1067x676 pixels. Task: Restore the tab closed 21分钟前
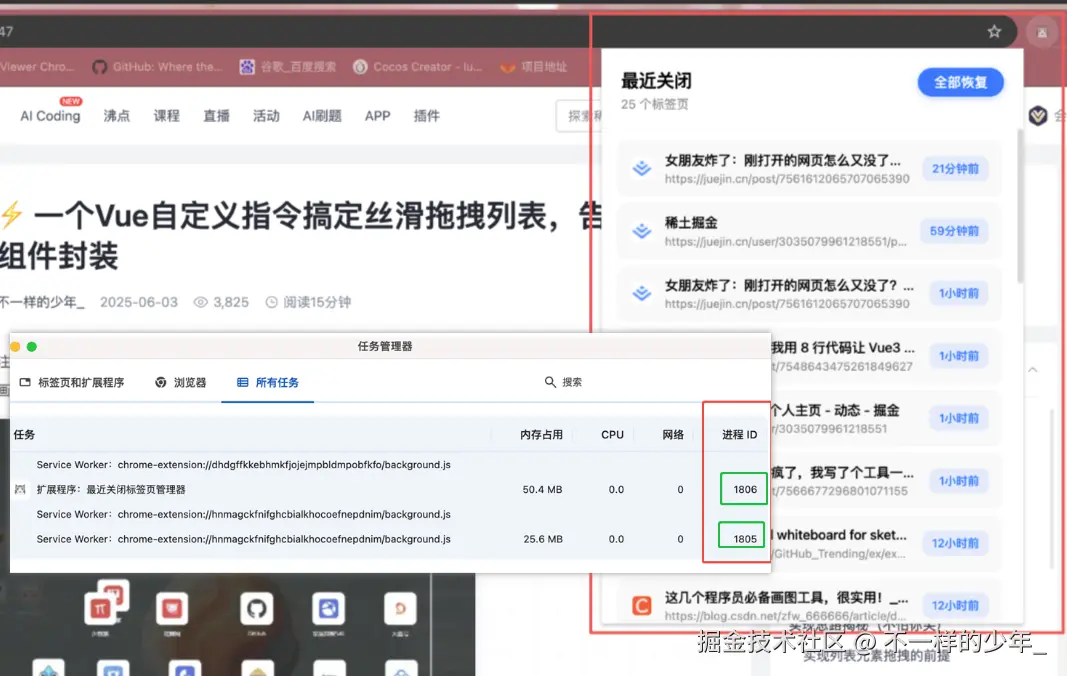(809, 169)
